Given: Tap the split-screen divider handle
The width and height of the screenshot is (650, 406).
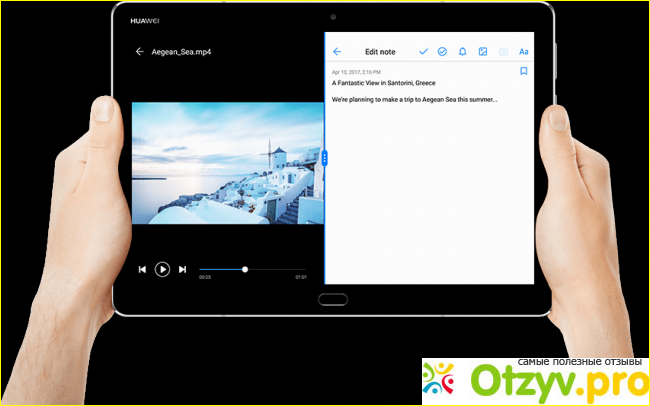Looking at the screenshot, I should [325, 158].
